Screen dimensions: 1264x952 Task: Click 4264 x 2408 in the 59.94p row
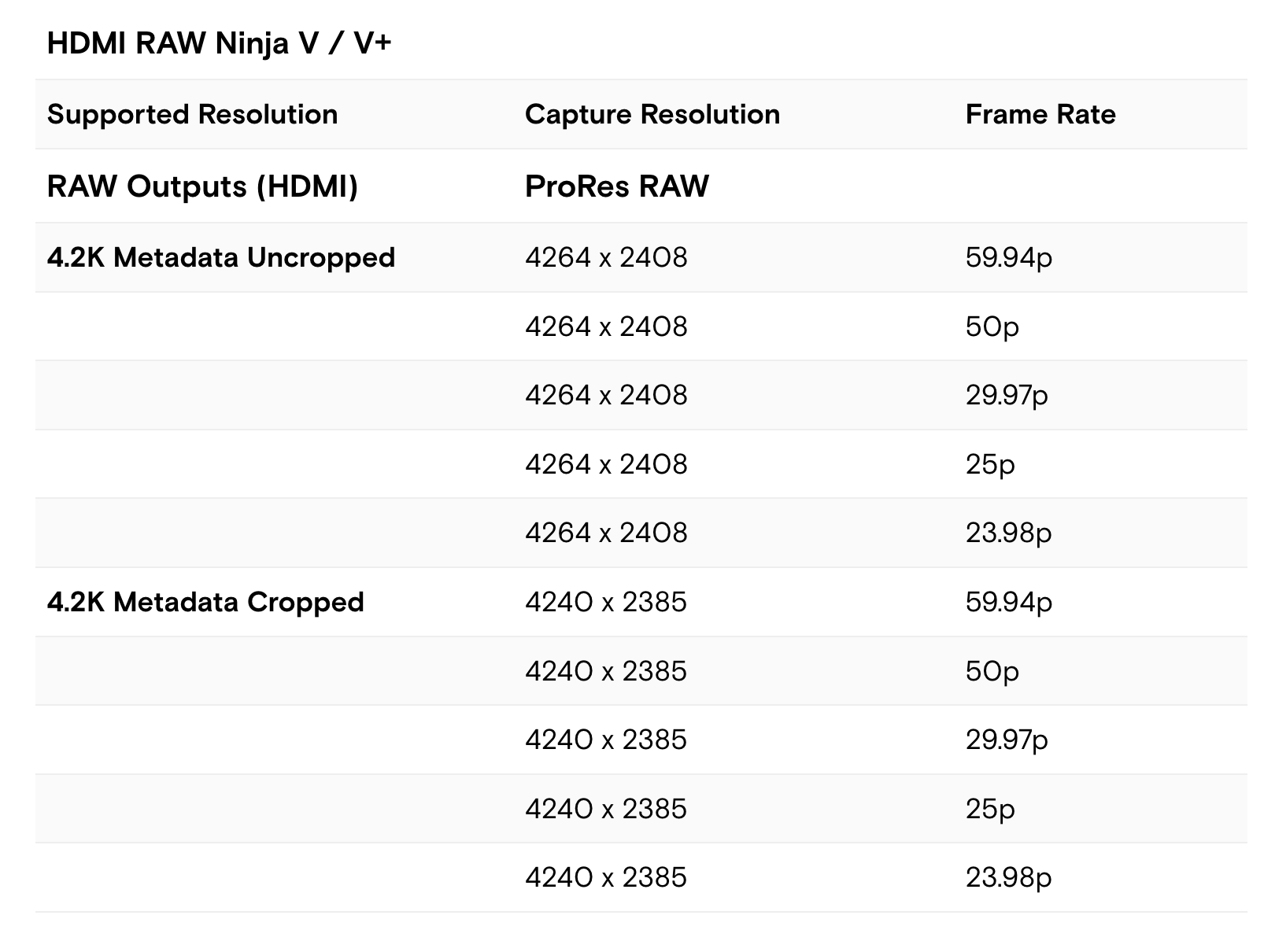click(606, 258)
